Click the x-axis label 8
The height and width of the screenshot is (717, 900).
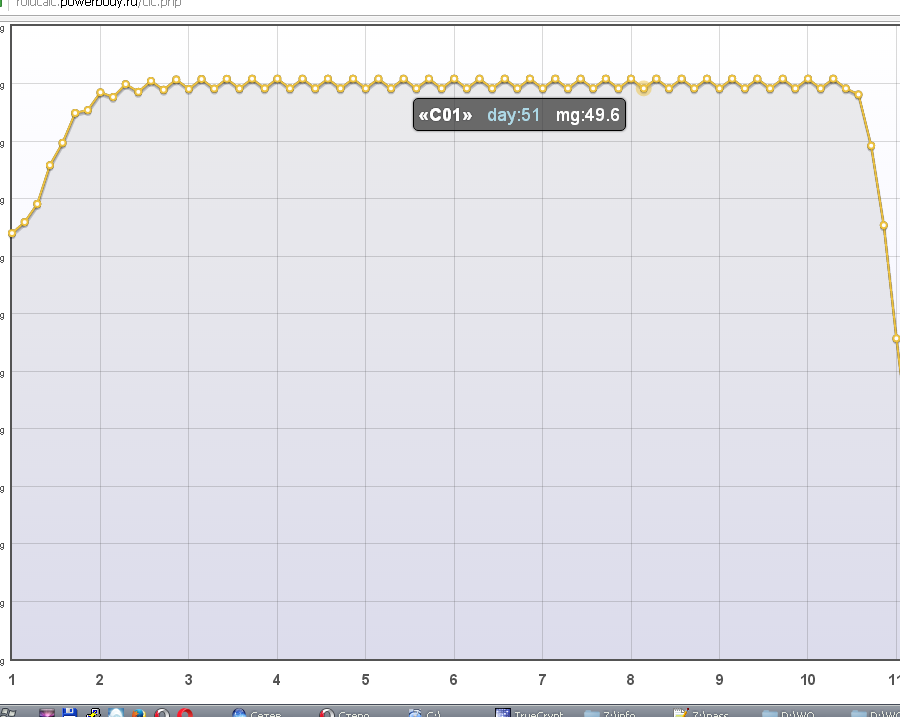click(631, 680)
